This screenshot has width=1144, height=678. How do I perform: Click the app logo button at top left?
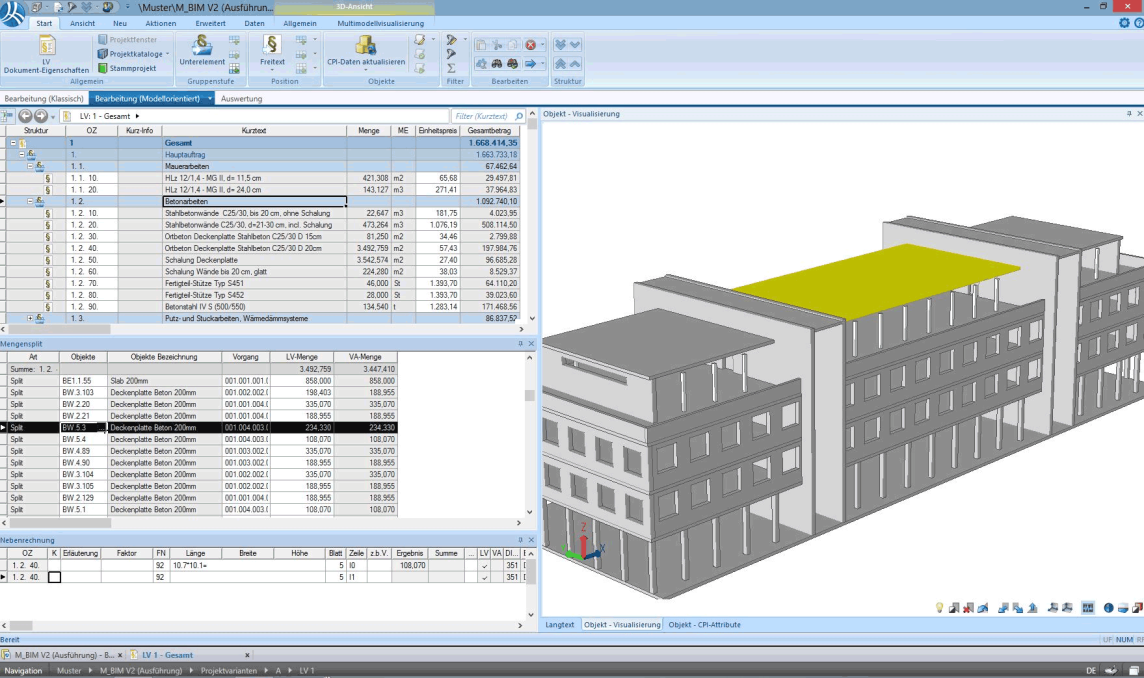[12, 13]
